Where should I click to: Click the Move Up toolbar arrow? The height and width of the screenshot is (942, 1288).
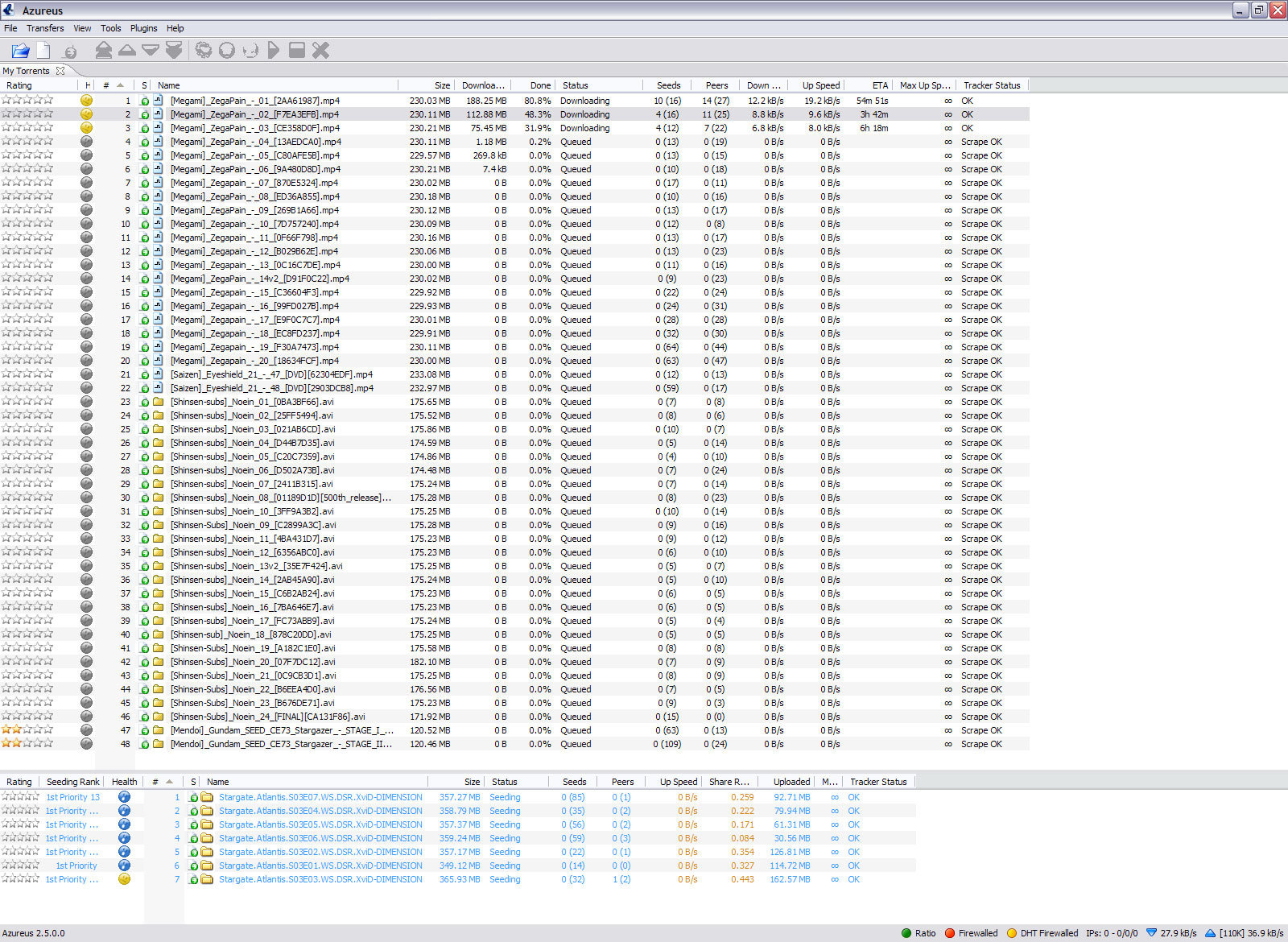click(x=126, y=51)
